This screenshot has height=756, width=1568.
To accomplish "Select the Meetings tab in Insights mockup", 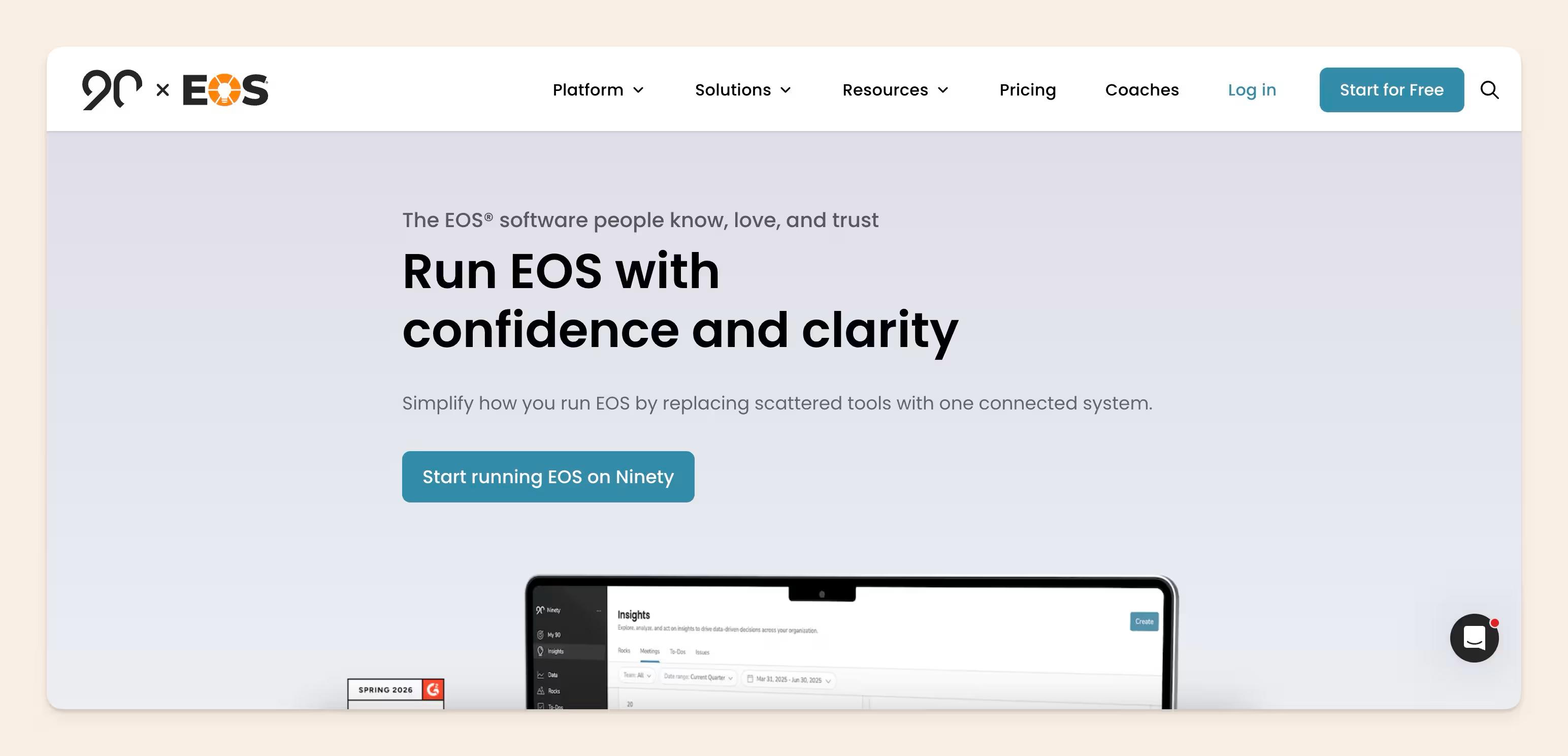I will [649, 651].
